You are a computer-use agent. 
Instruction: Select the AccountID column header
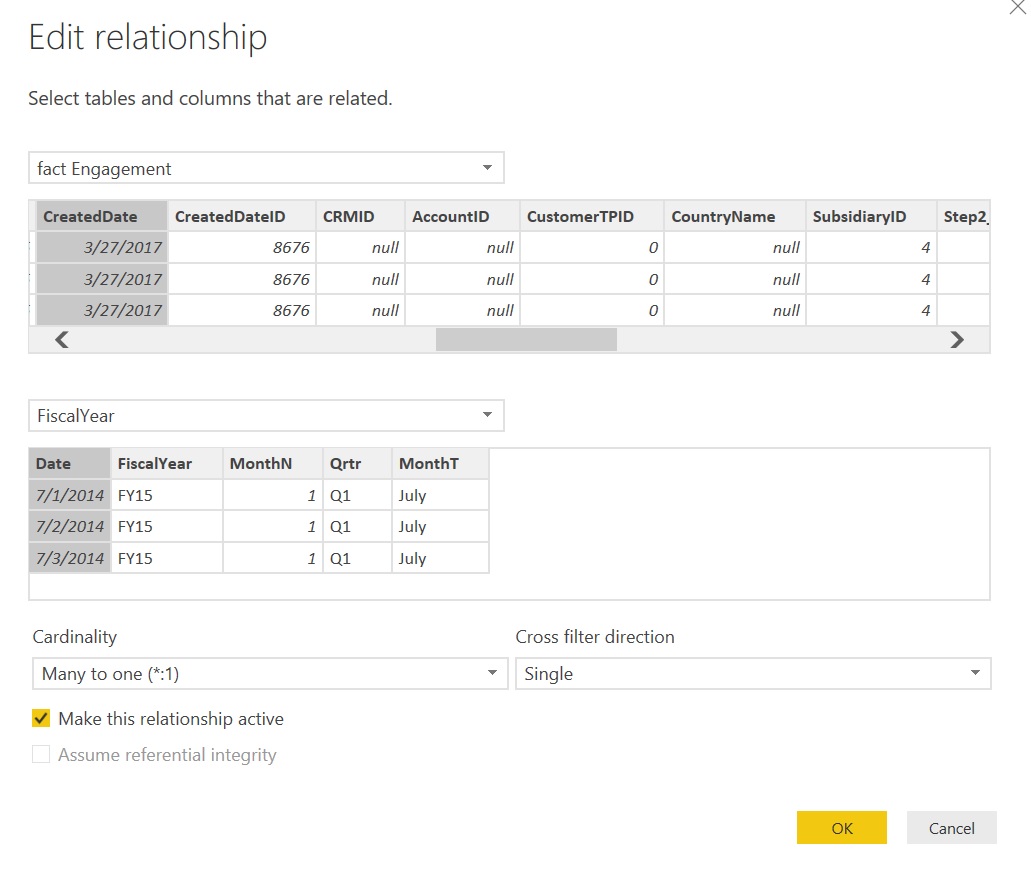pyautogui.click(x=462, y=216)
